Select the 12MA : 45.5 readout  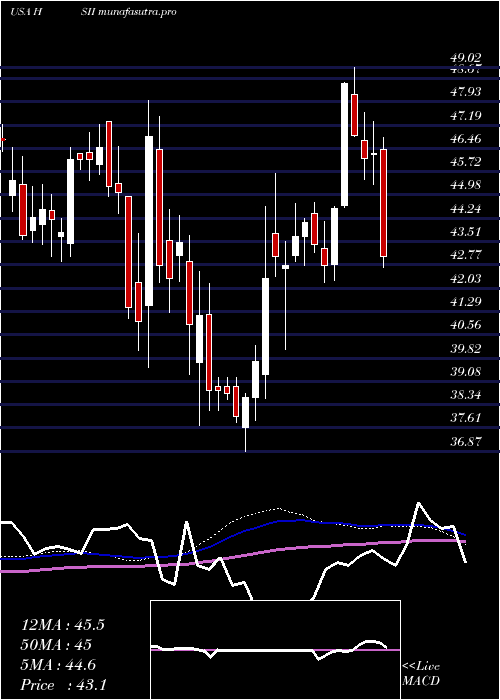[62, 625]
